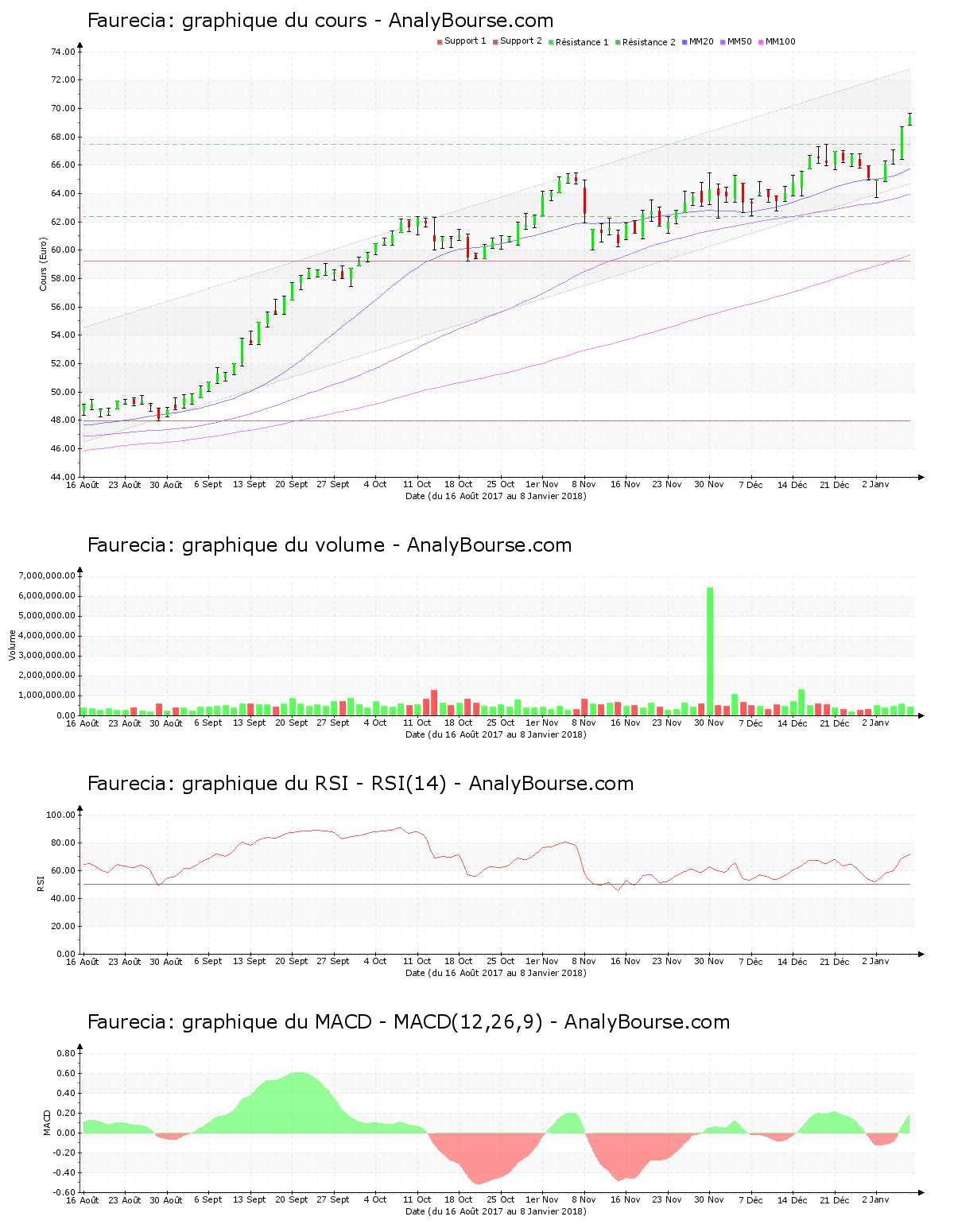Click the 7,000,000.00 value on the volume axis
The image size is (954, 1232).
[x=46, y=575]
